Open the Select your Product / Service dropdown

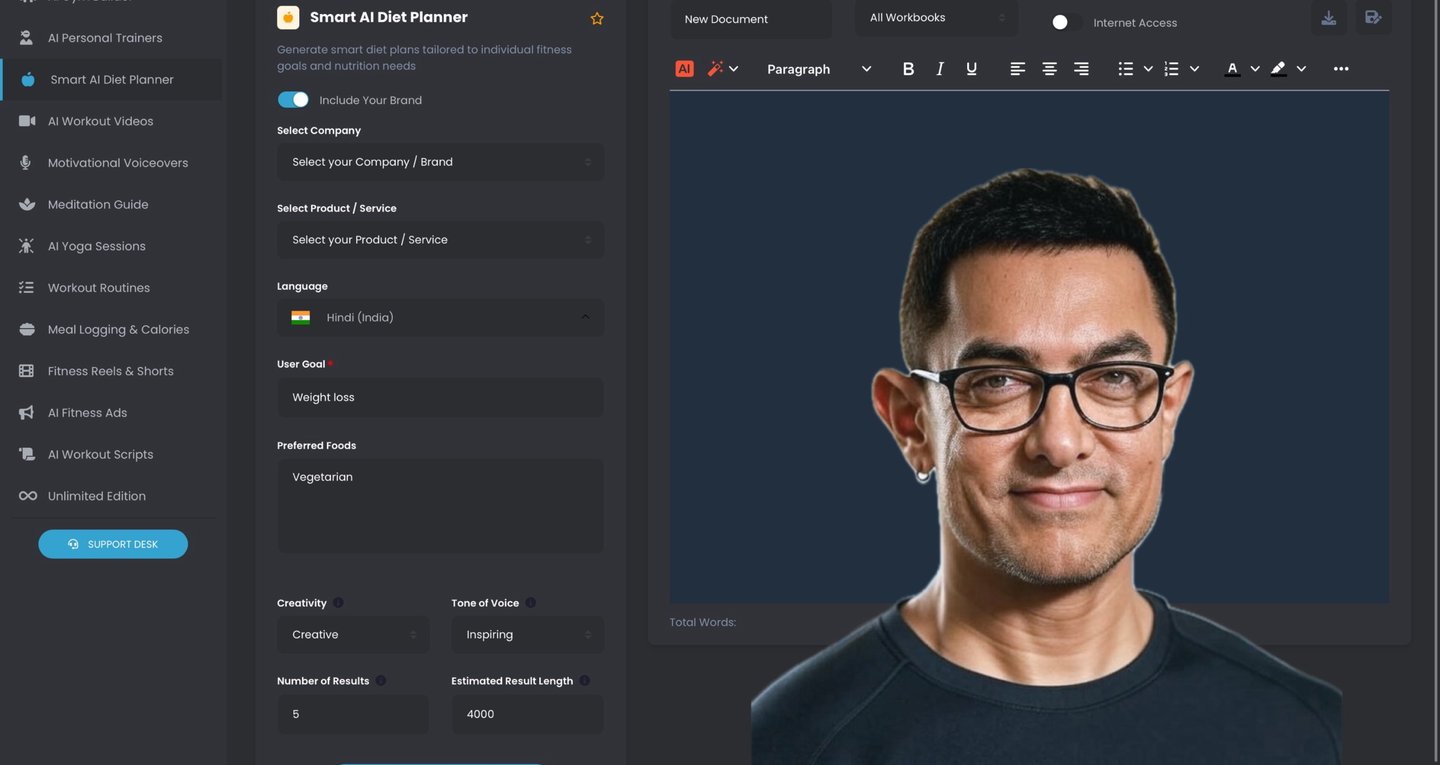[x=440, y=240]
